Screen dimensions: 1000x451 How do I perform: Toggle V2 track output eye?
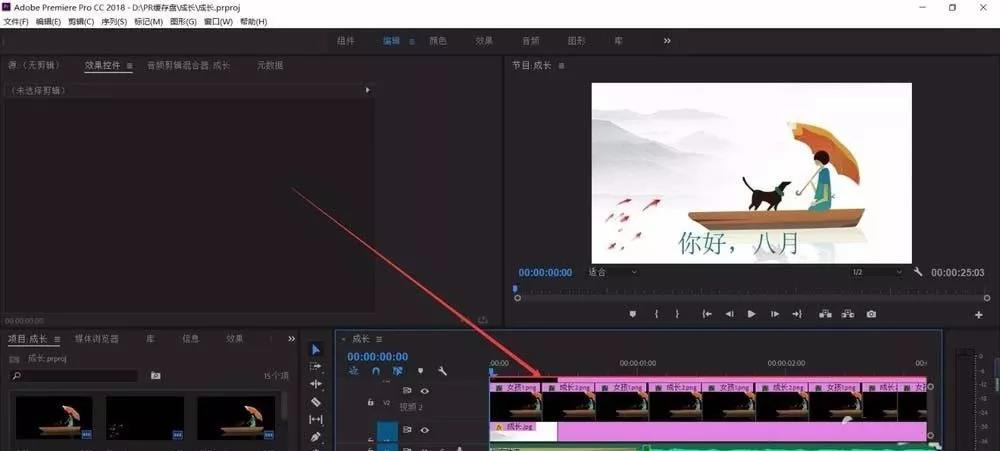(424, 391)
